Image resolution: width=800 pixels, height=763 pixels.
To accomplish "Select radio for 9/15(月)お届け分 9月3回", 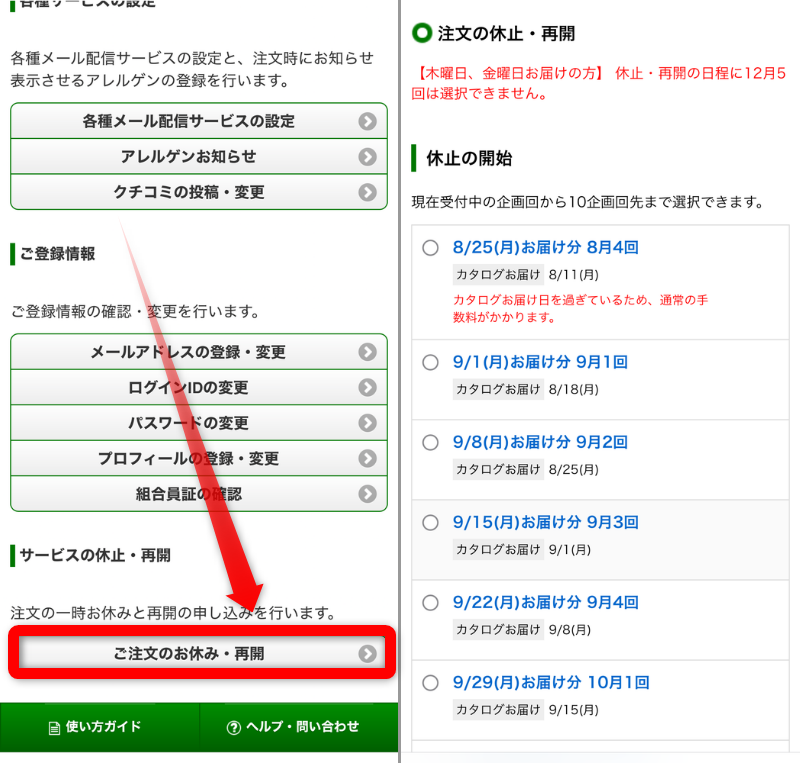I will tap(430, 523).
